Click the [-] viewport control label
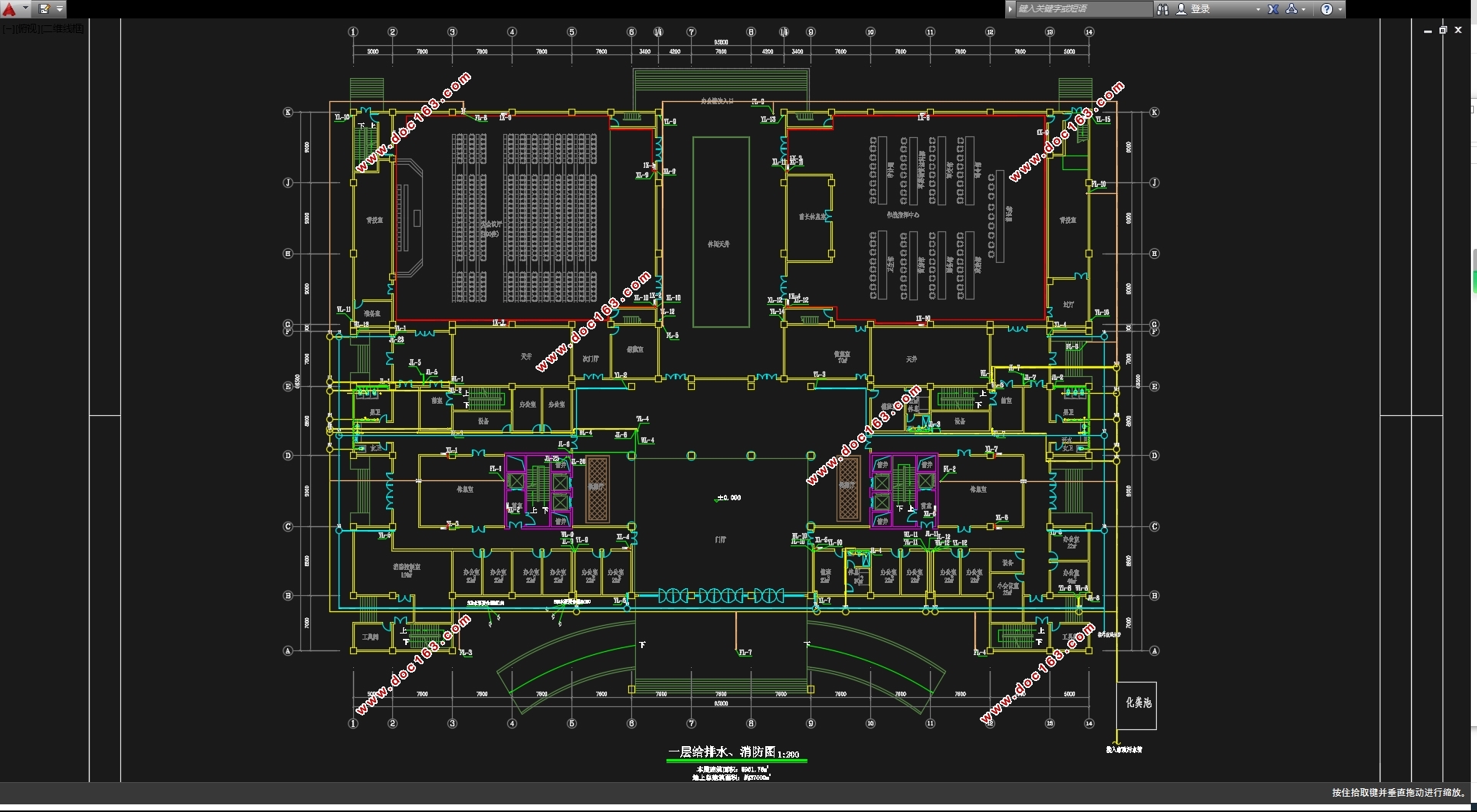The image size is (1477, 812). 8,28
